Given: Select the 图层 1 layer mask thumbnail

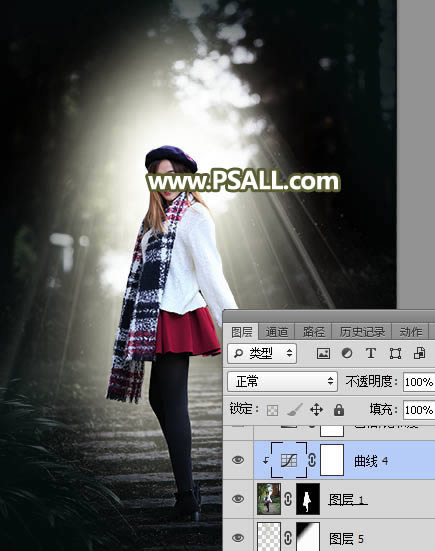Looking at the screenshot, I should click(x=308, y=499).
